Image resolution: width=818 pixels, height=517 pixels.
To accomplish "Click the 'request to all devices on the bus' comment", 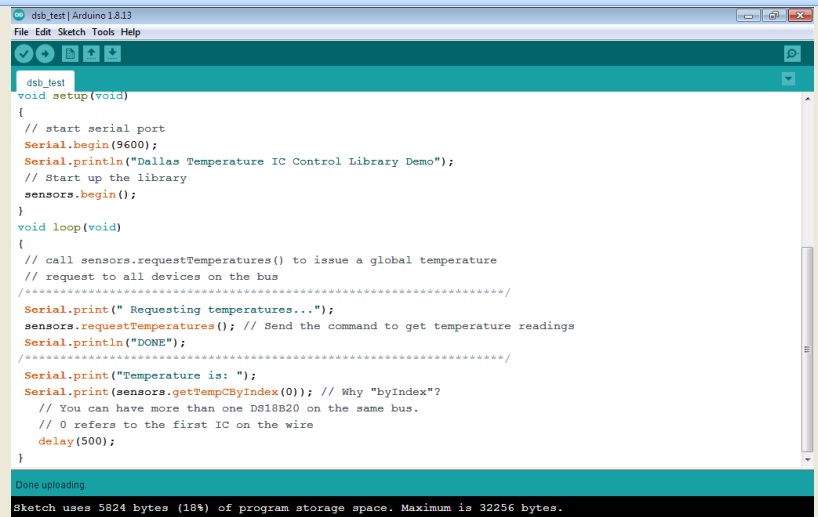I will point(151,277).
